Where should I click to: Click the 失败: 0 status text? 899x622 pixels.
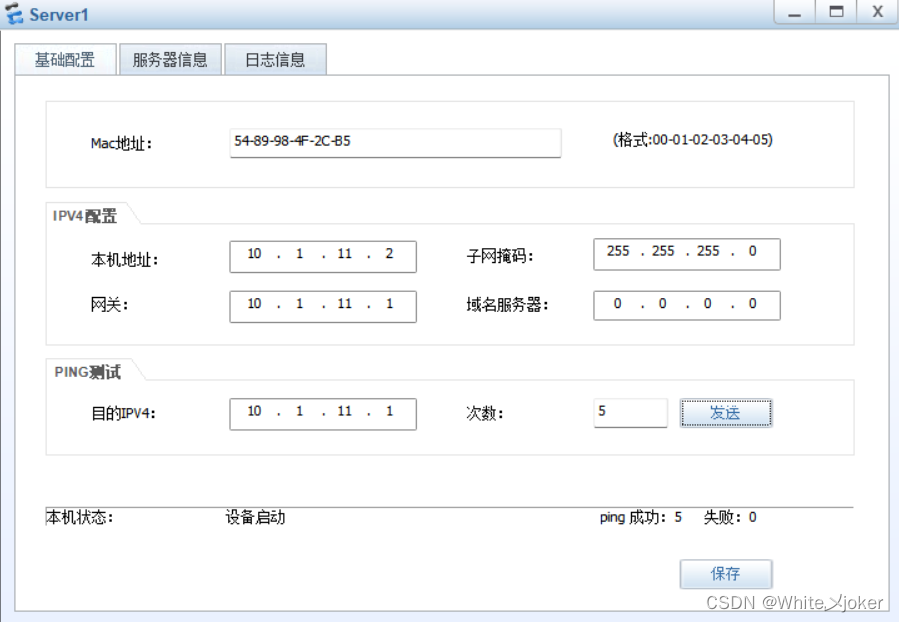[730, 517]
